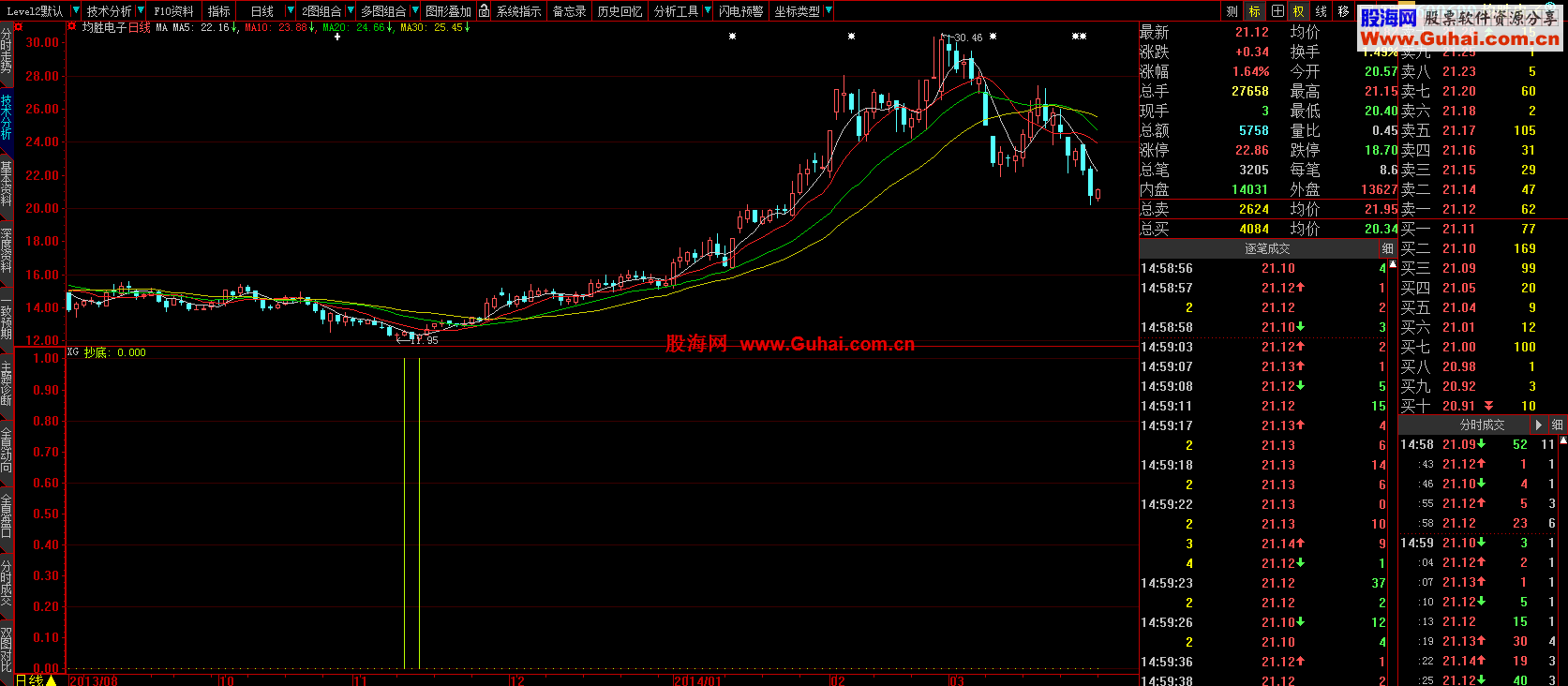Click the 均胜电子 stock name label
This screenshot has height=686, width=1568.
[x=104, y=28]
